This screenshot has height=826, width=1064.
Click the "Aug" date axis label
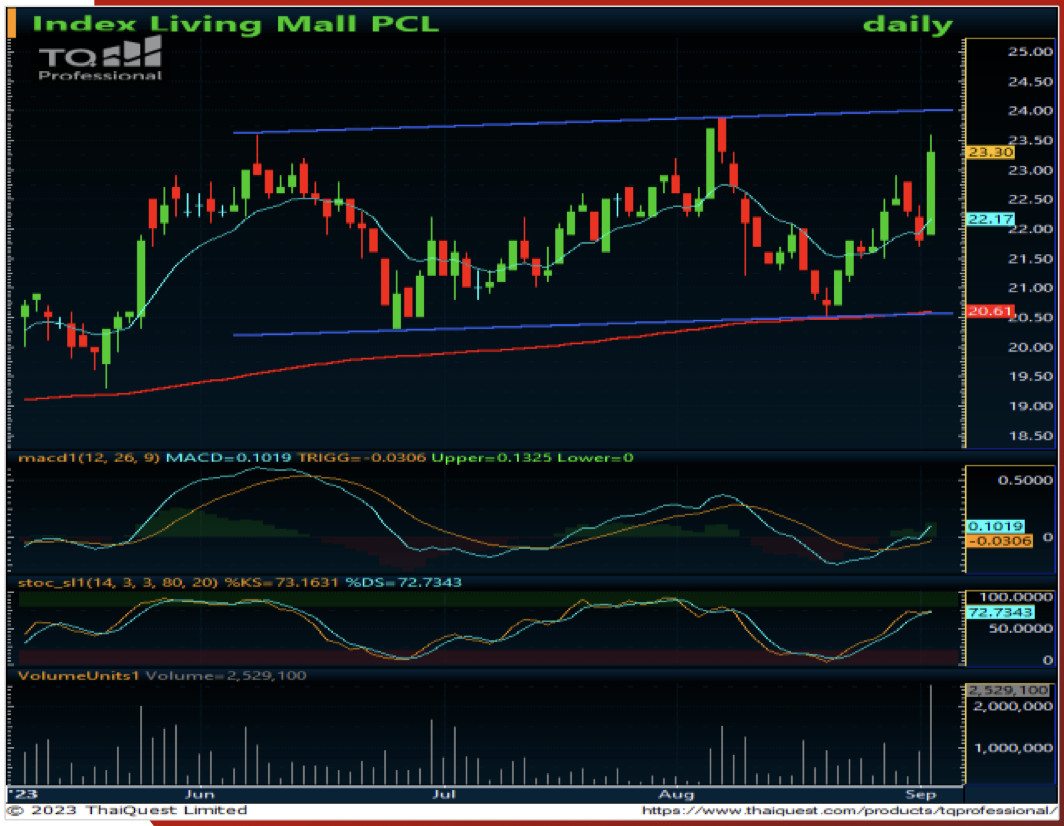click(x=677, y=794)
